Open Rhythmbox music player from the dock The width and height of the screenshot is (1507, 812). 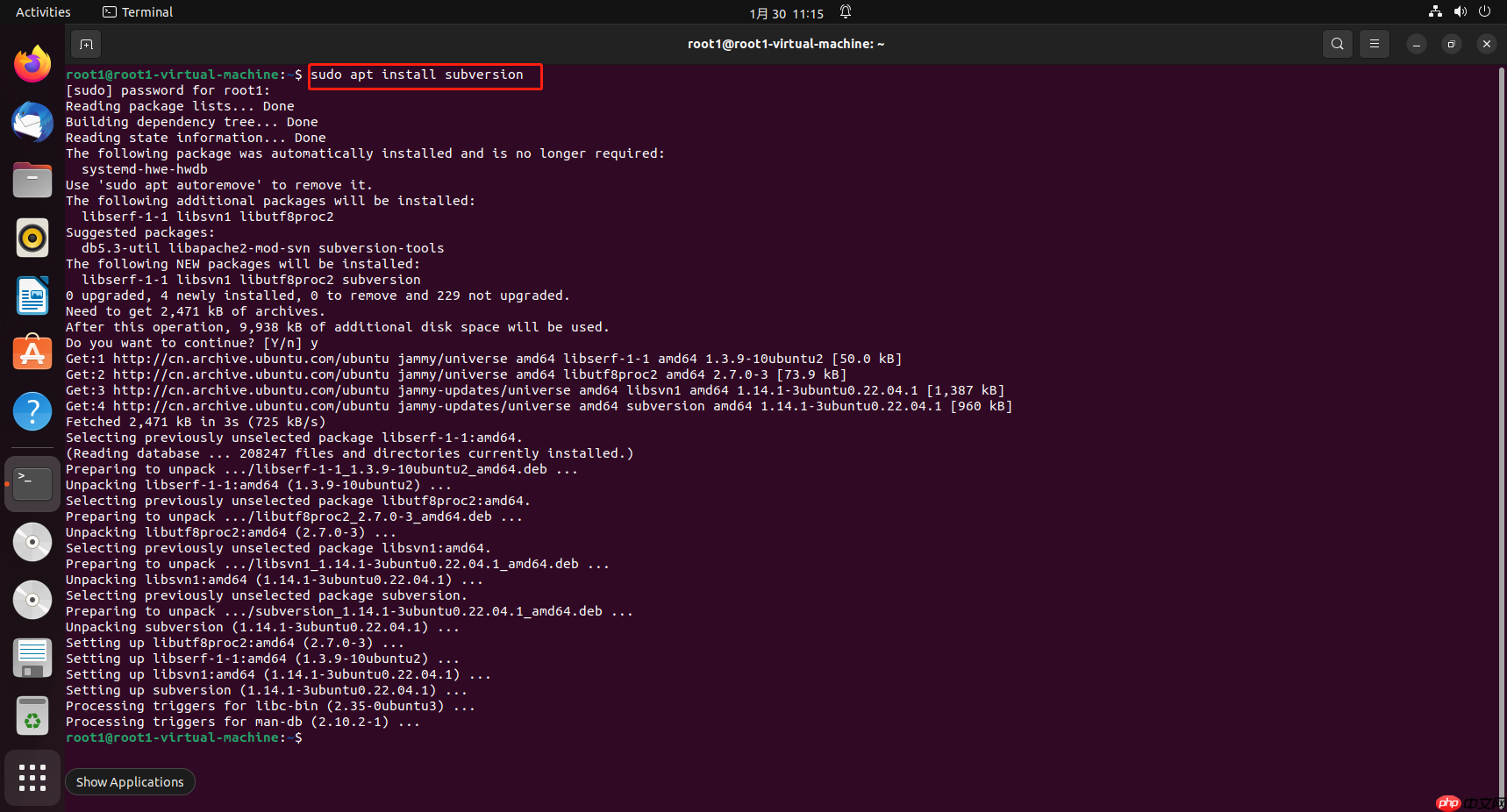tap(32, 238)
